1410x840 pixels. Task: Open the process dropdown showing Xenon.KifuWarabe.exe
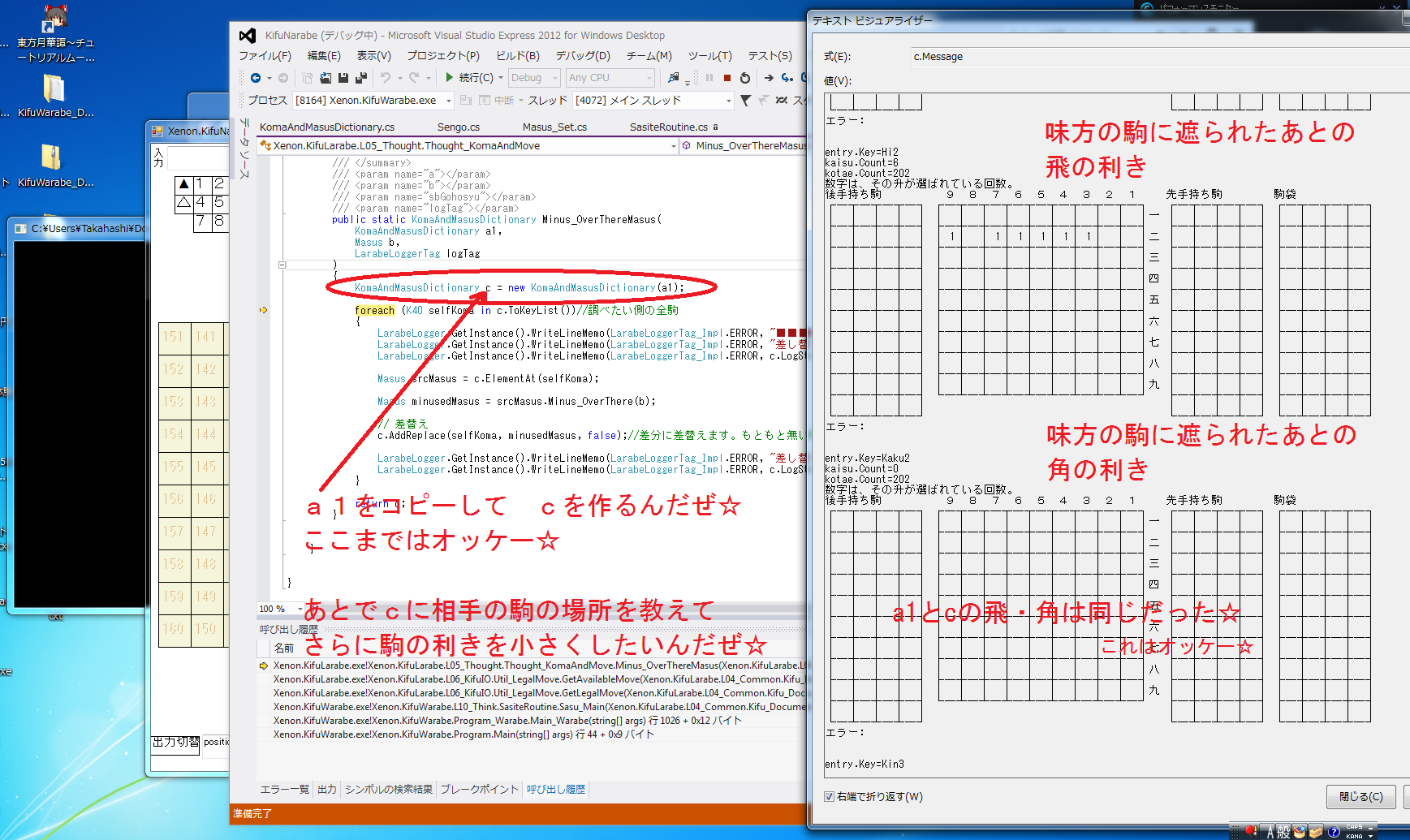tap(373, 101)
